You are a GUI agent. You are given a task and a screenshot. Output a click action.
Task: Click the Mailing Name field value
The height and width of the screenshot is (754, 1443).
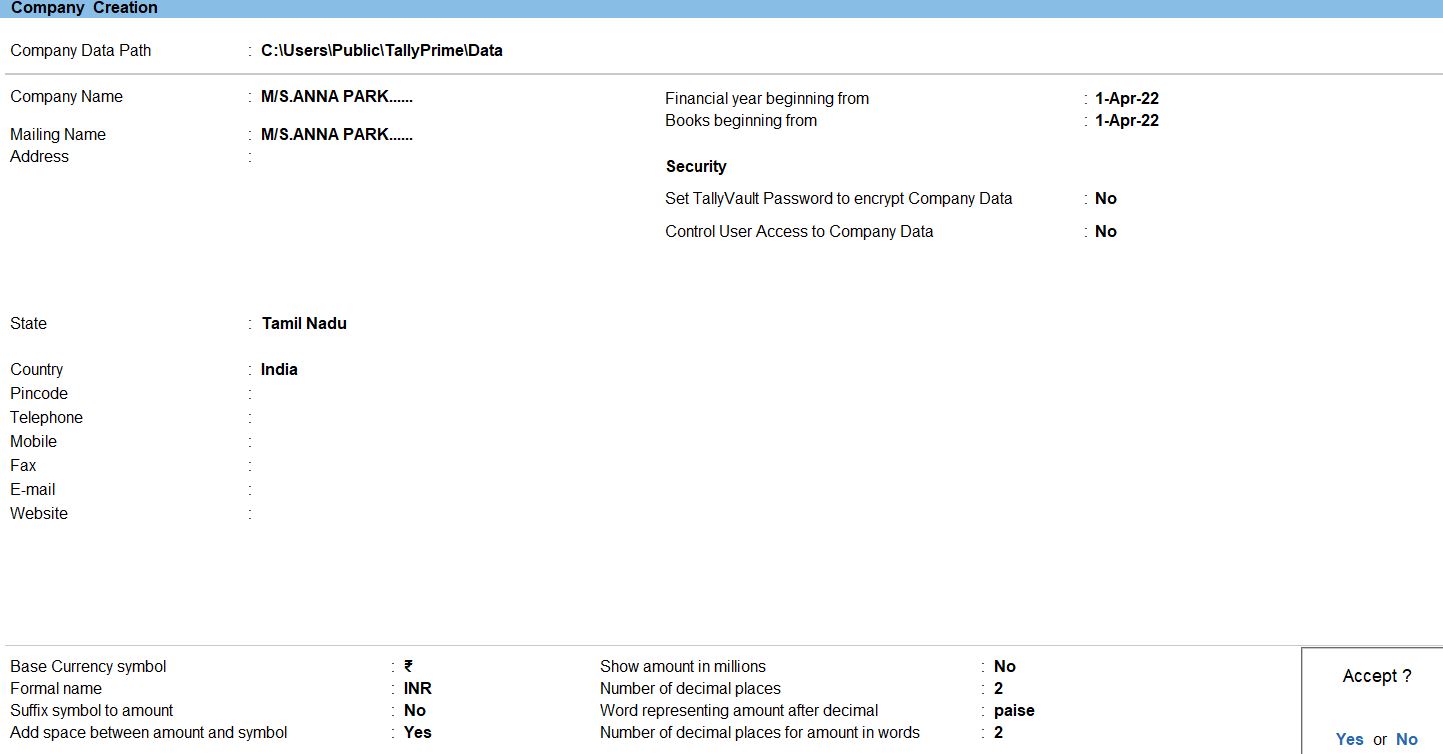[336, 135]
